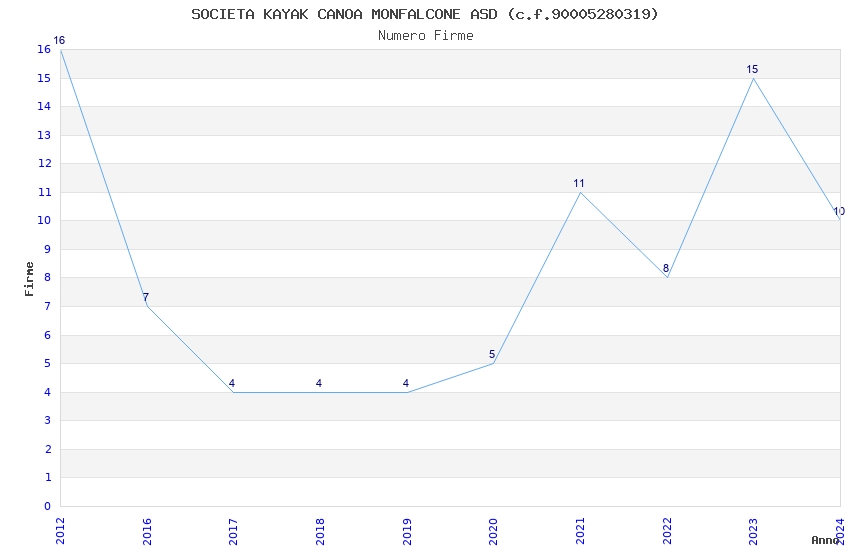850x550 pixels.
Task: Select y-axis tick label 1
Action: [x=48, y=477]
